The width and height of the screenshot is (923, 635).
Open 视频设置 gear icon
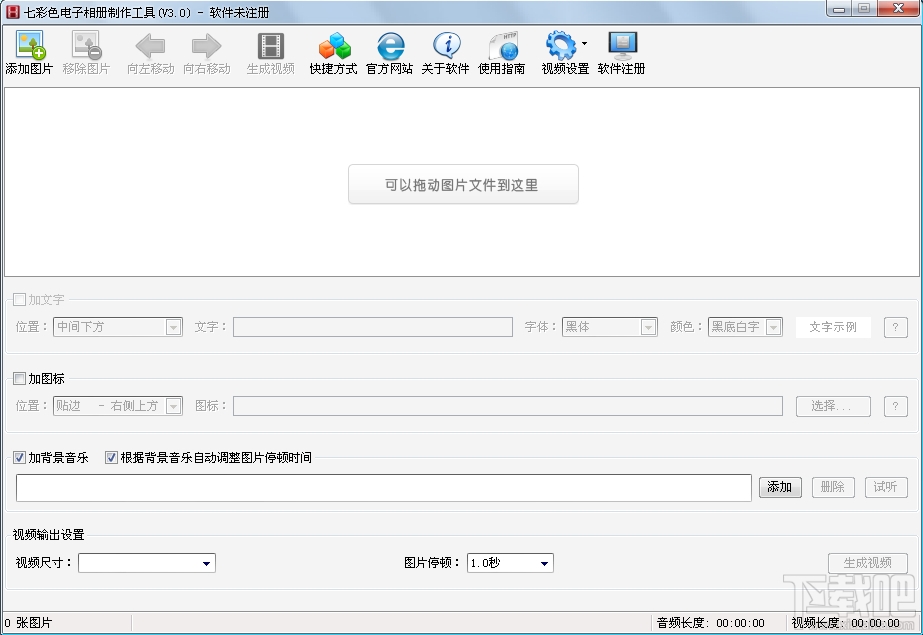click(x=560, y=45)
